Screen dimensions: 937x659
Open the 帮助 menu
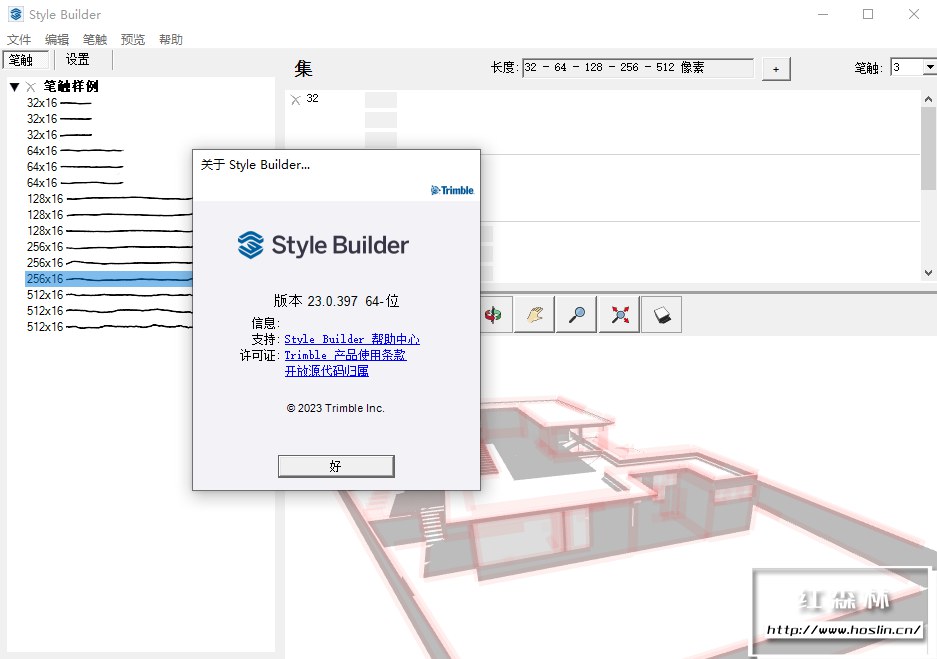click(171, 39)
